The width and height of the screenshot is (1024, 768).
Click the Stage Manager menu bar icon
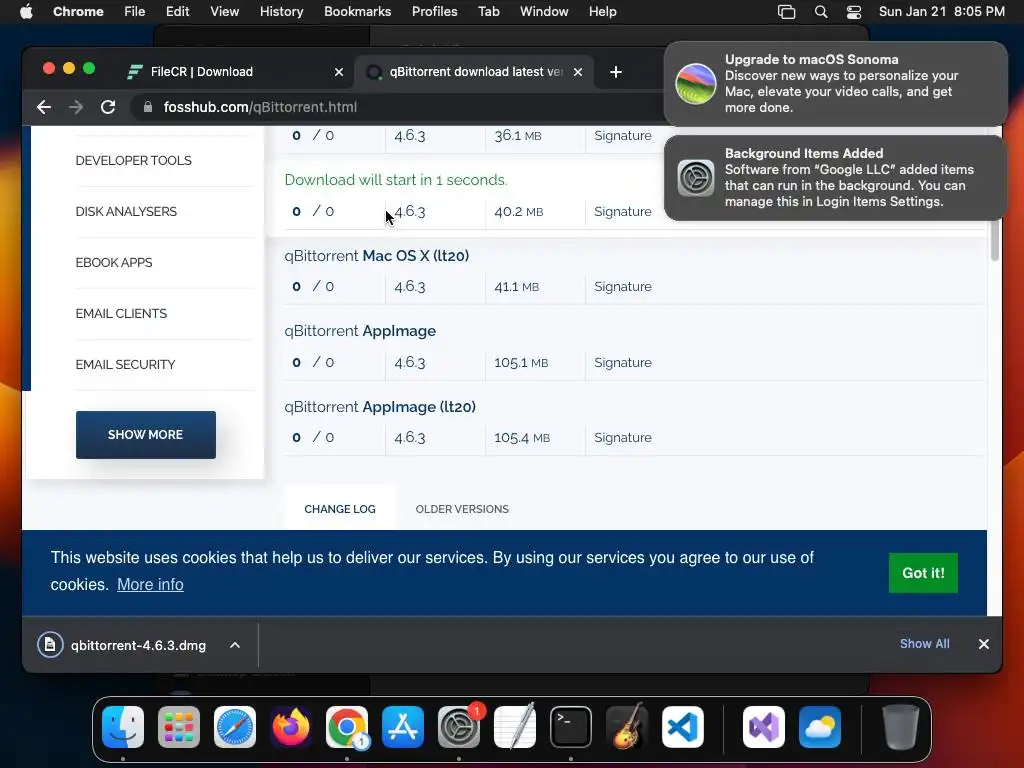[786, 12]
